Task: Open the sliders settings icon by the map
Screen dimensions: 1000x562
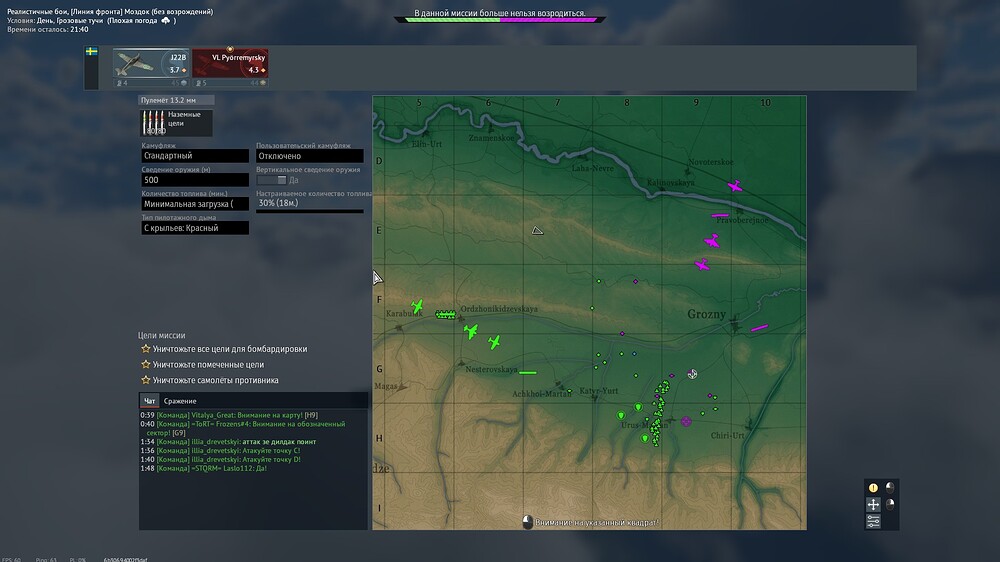Action: coord(873,521)
